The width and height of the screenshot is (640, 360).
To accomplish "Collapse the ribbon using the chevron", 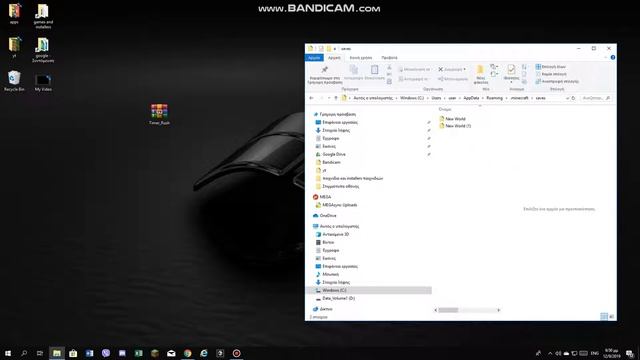I will click(605, 58).
